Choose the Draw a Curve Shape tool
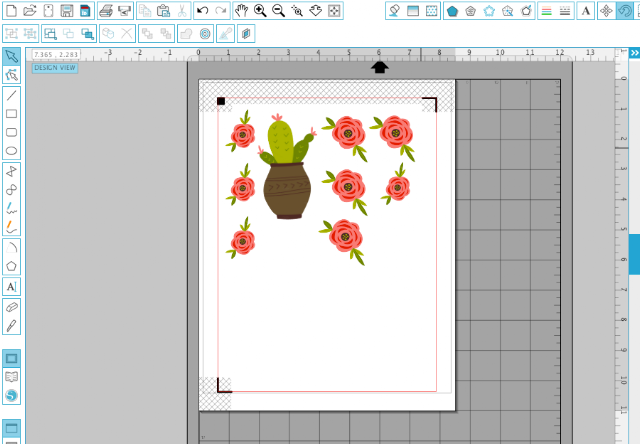Screen dimensions: 640x444 tap(11, 190)
